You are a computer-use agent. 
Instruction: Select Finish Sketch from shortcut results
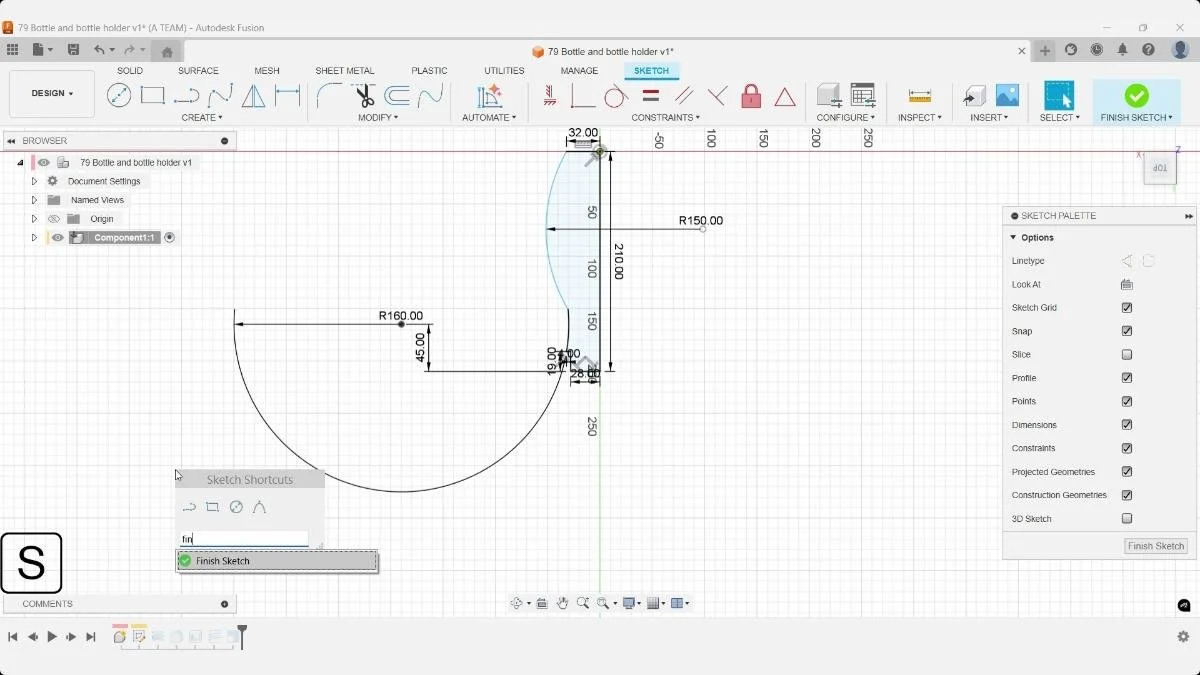[277, 561]
